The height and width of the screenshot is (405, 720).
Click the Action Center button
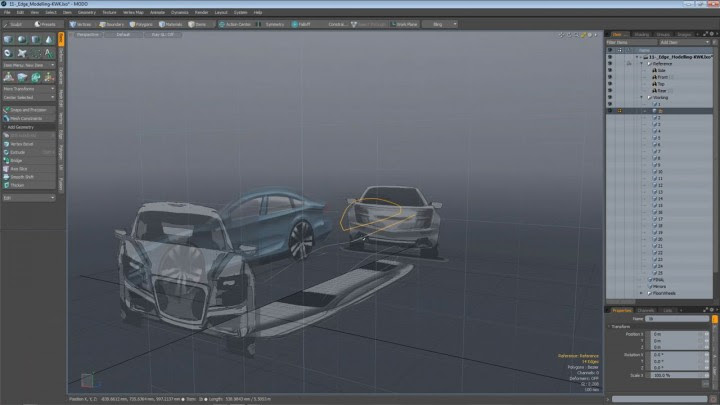coord(237,23)
